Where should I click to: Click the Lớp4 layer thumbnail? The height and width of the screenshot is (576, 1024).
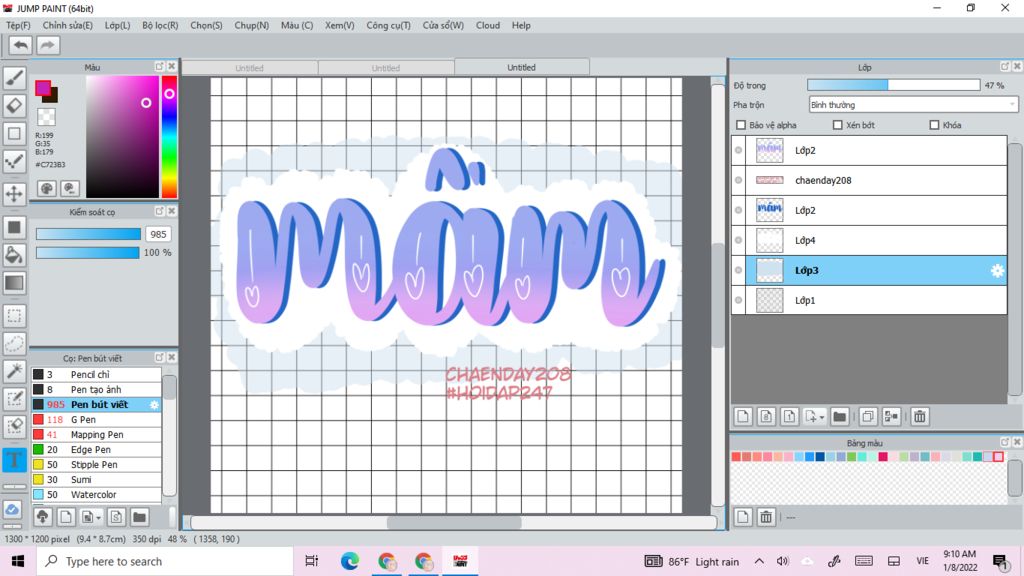[x=769, y=240]
